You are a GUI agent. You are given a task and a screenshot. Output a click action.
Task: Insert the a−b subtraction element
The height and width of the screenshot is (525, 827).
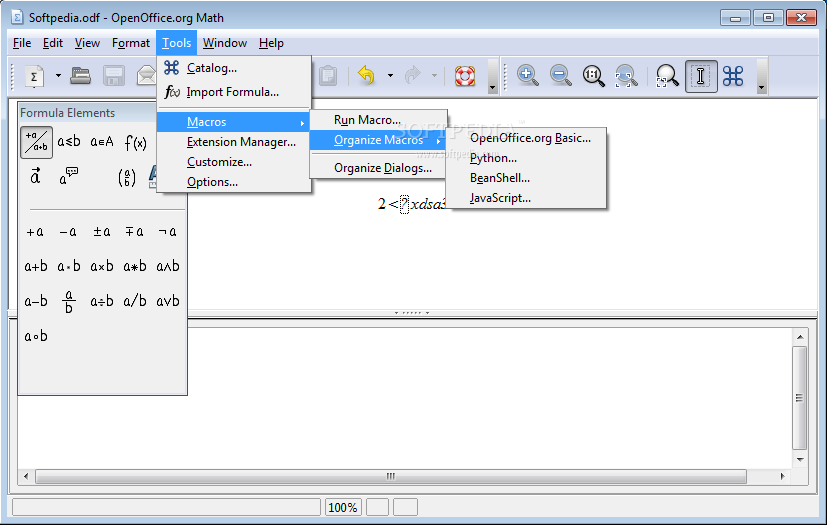pos(36,301)
